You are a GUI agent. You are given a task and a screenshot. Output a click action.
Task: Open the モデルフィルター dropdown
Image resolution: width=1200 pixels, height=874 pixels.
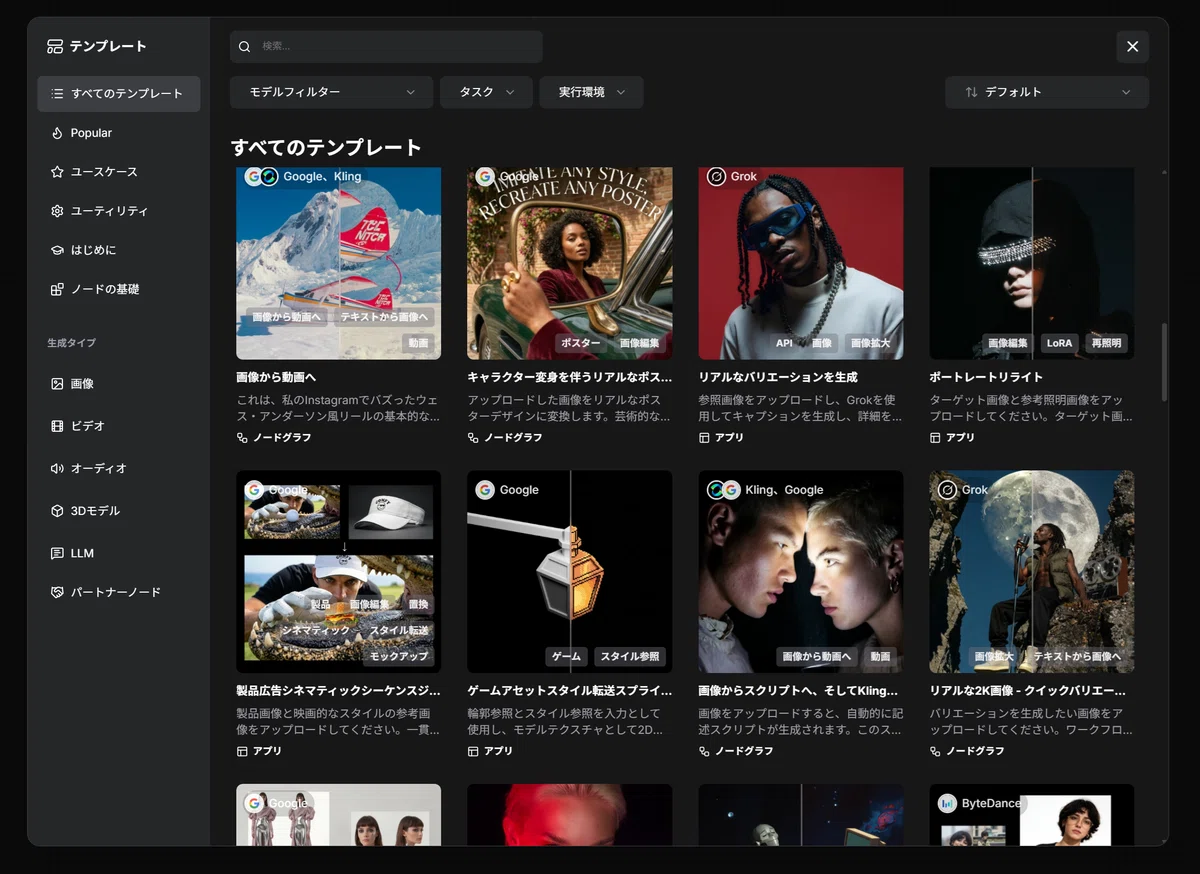pos(331,92)
